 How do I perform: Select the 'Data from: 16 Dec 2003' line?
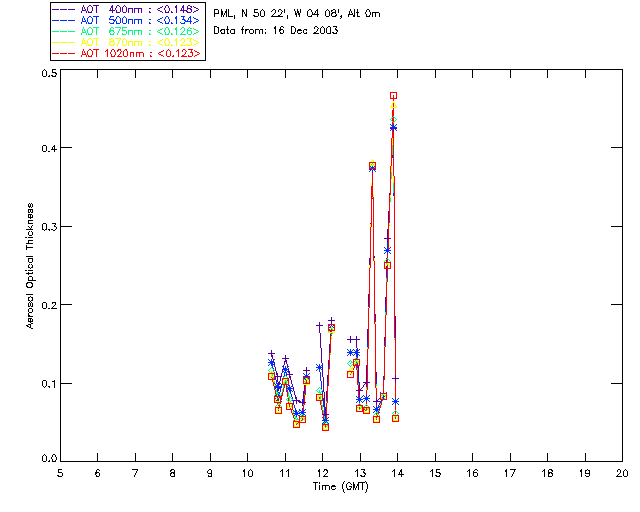[x=276, y=31]
